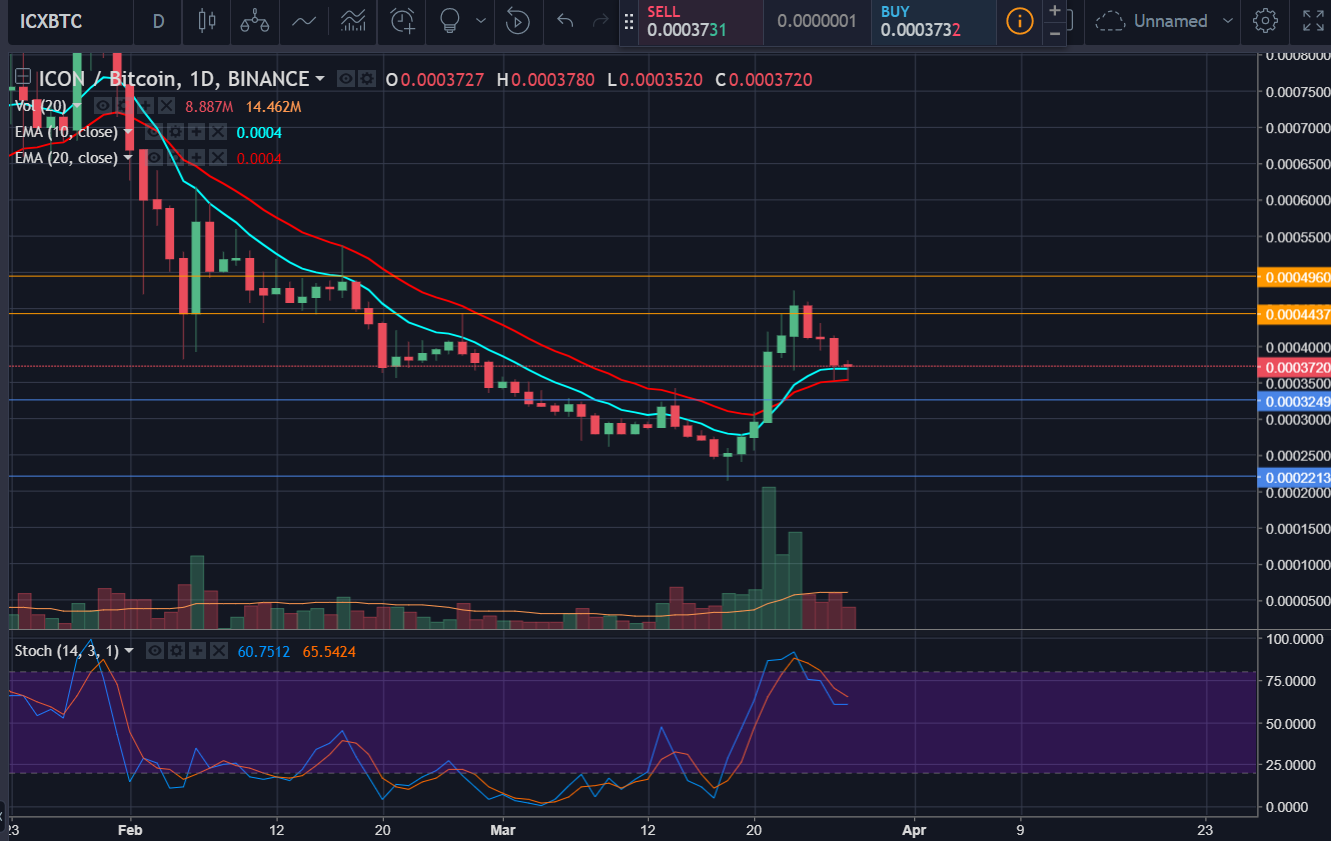The image size is (1331, 841).
Task: Click the cyan EMA (10) value 0.0004
Action: [x=259, y=132]
